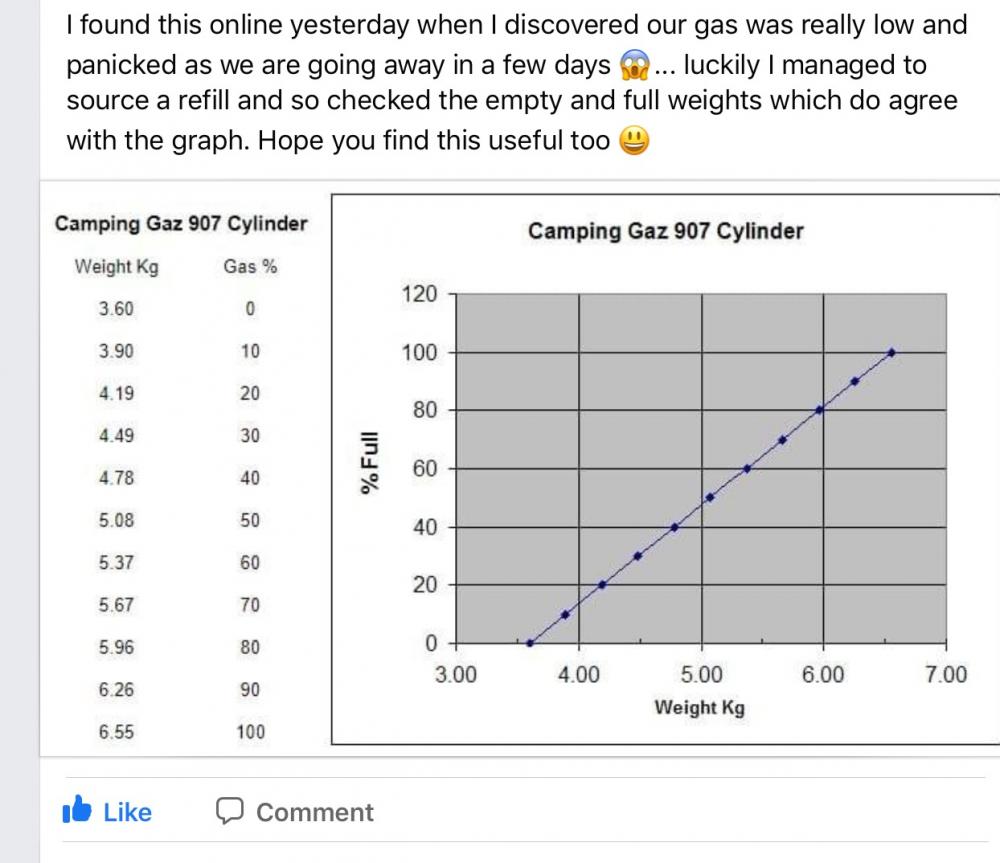Click the 0% data point on graph
The height and width of the screenshot is (863, 1000).
pos(530,643)
